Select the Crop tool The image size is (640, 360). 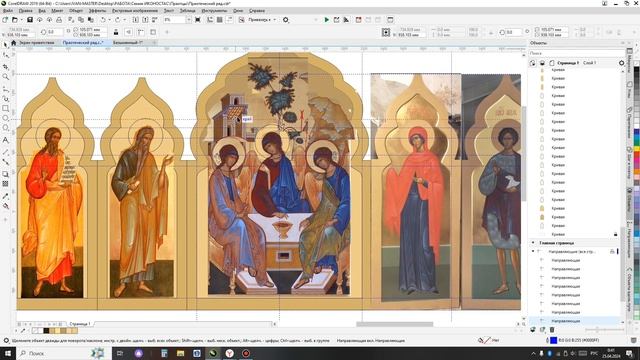point(5,67)
